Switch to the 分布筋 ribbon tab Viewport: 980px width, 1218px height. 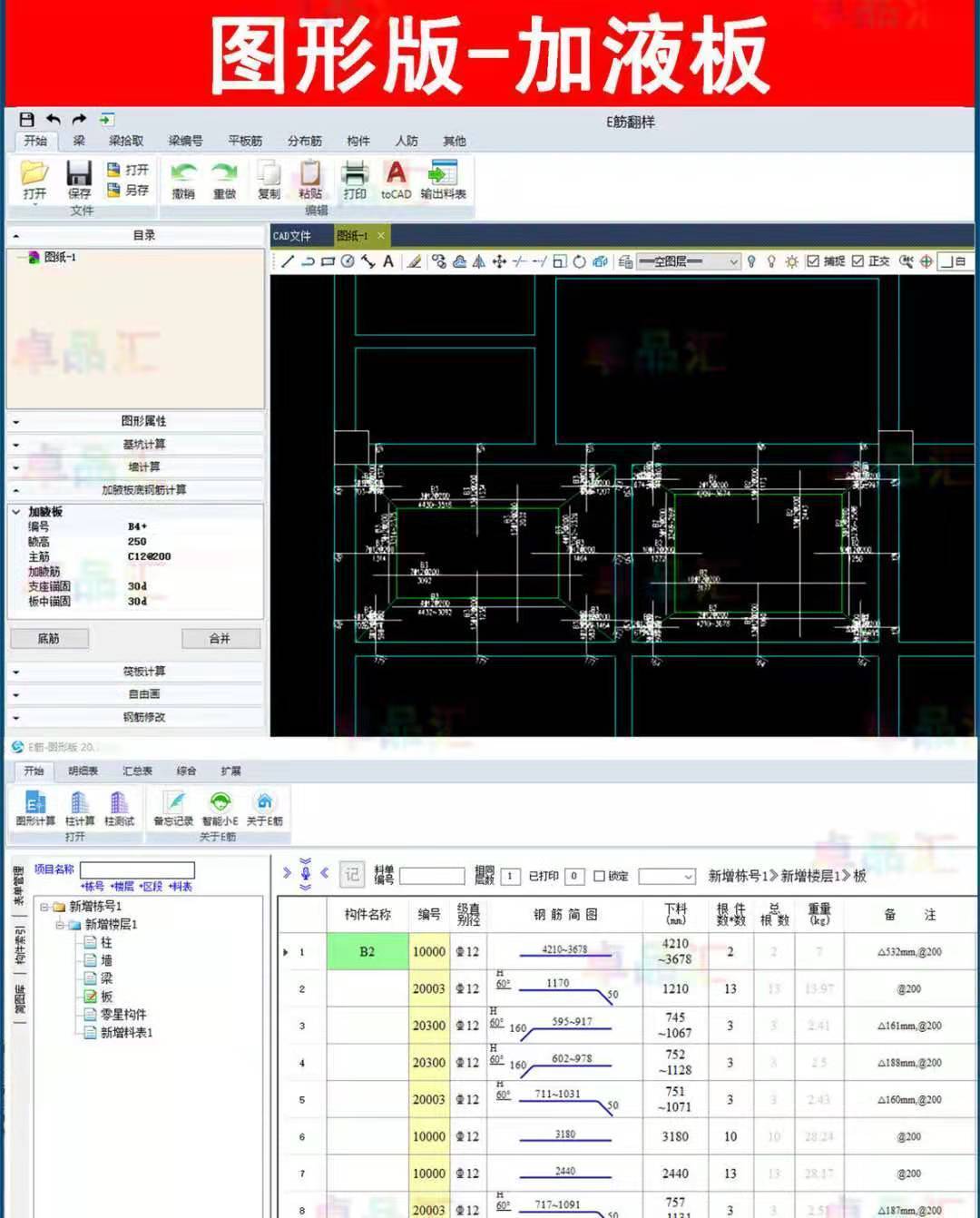(x=305, y=141)
